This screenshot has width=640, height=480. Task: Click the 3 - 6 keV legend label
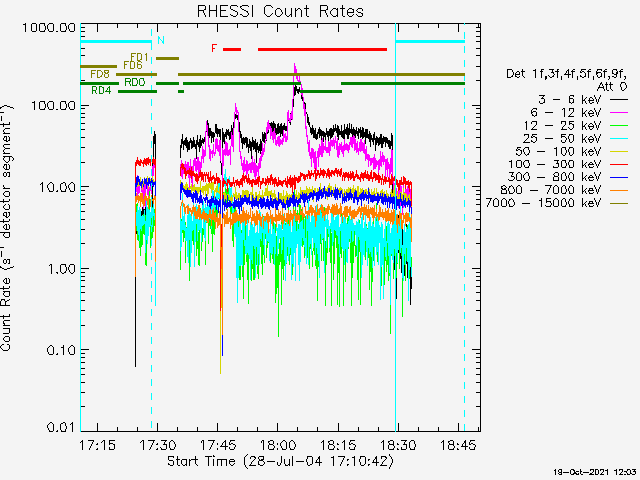click(x=569, y=99)
